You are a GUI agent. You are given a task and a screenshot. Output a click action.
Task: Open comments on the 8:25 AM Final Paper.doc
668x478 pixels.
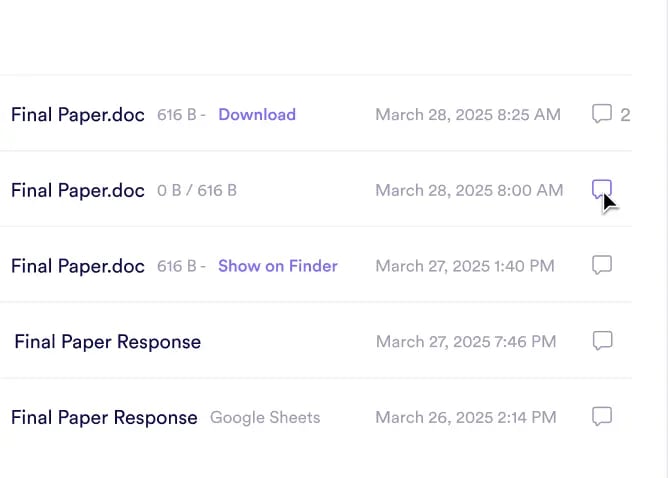pyautogui.click(x=601, y=114)
